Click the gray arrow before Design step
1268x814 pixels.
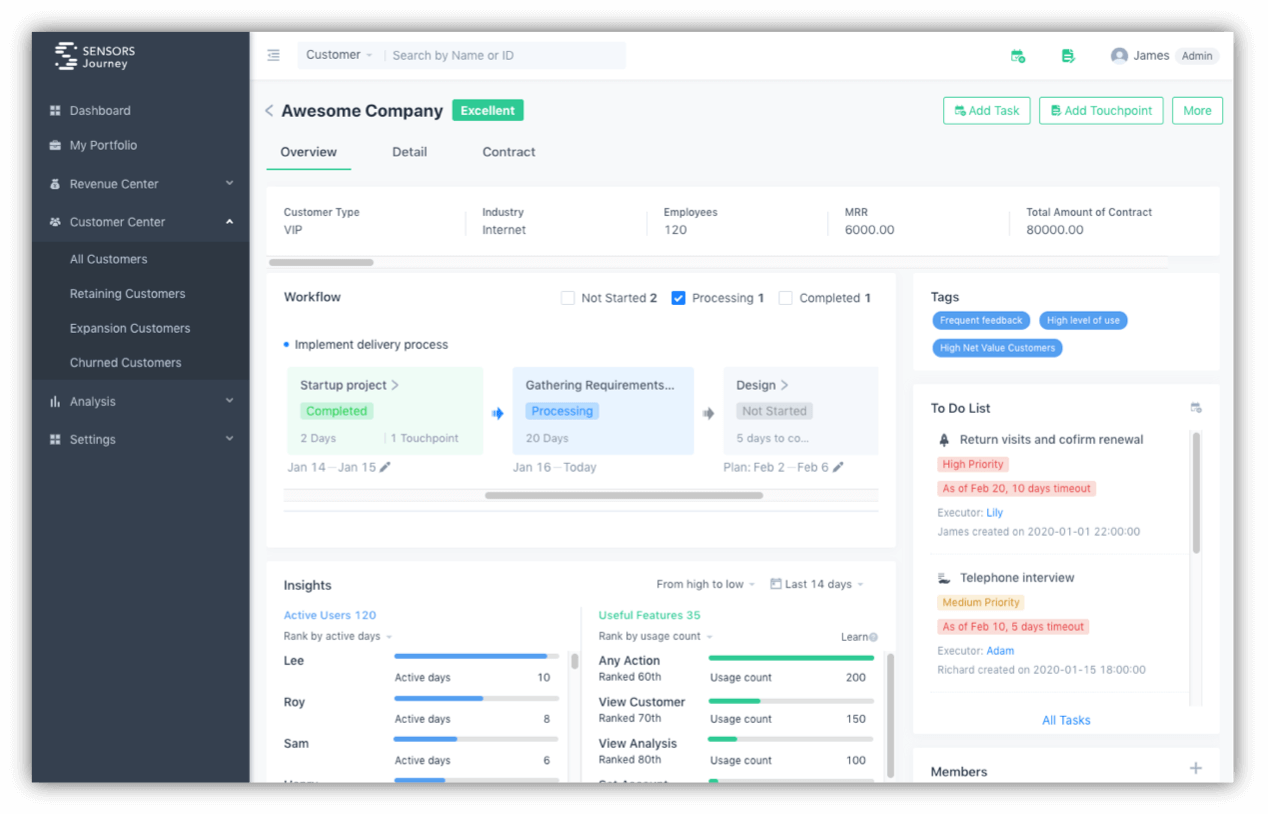coord(708,412)
